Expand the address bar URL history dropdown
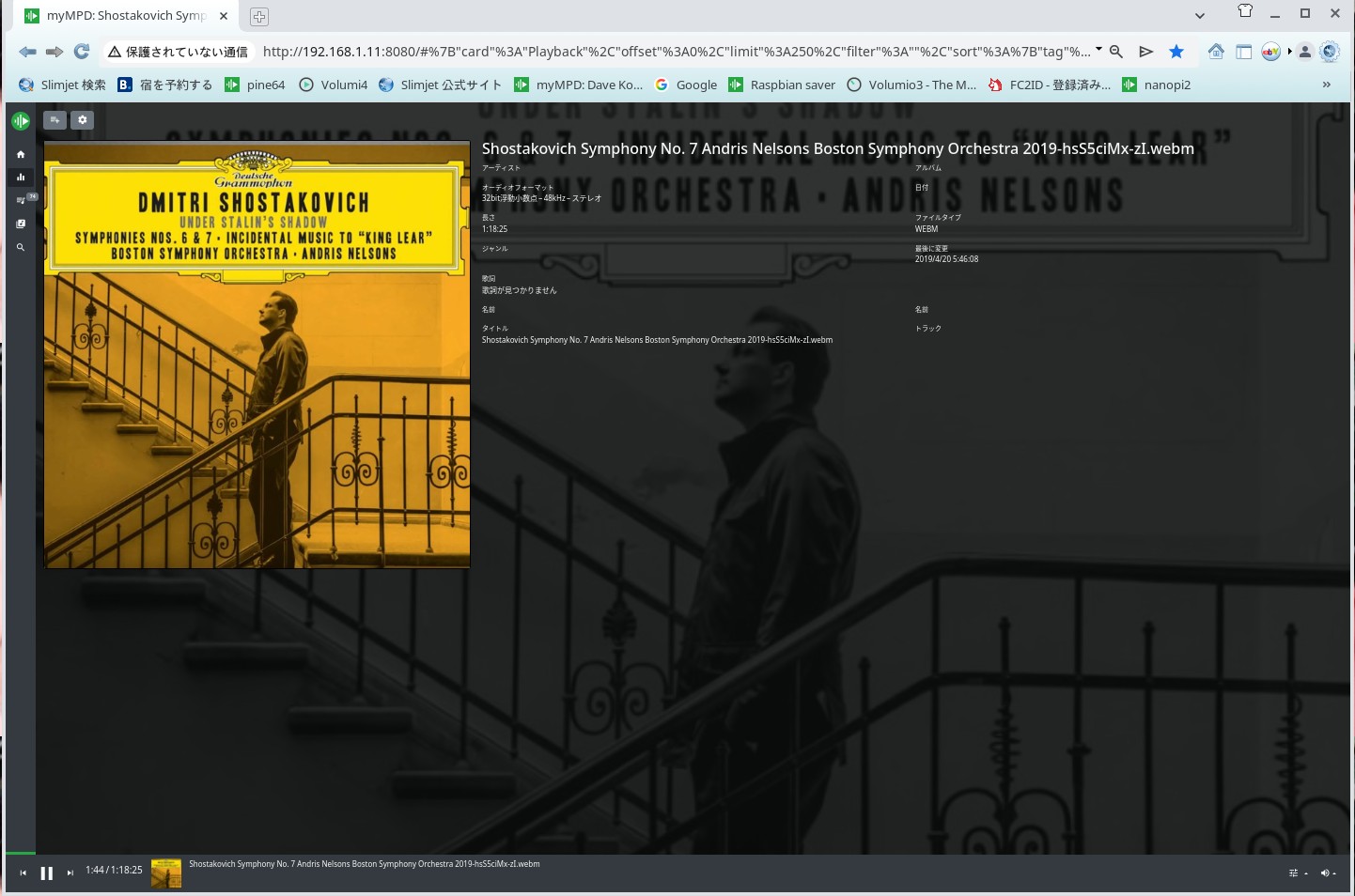Viewport: 1355px width, 896px height. [x=1098, y=50]
